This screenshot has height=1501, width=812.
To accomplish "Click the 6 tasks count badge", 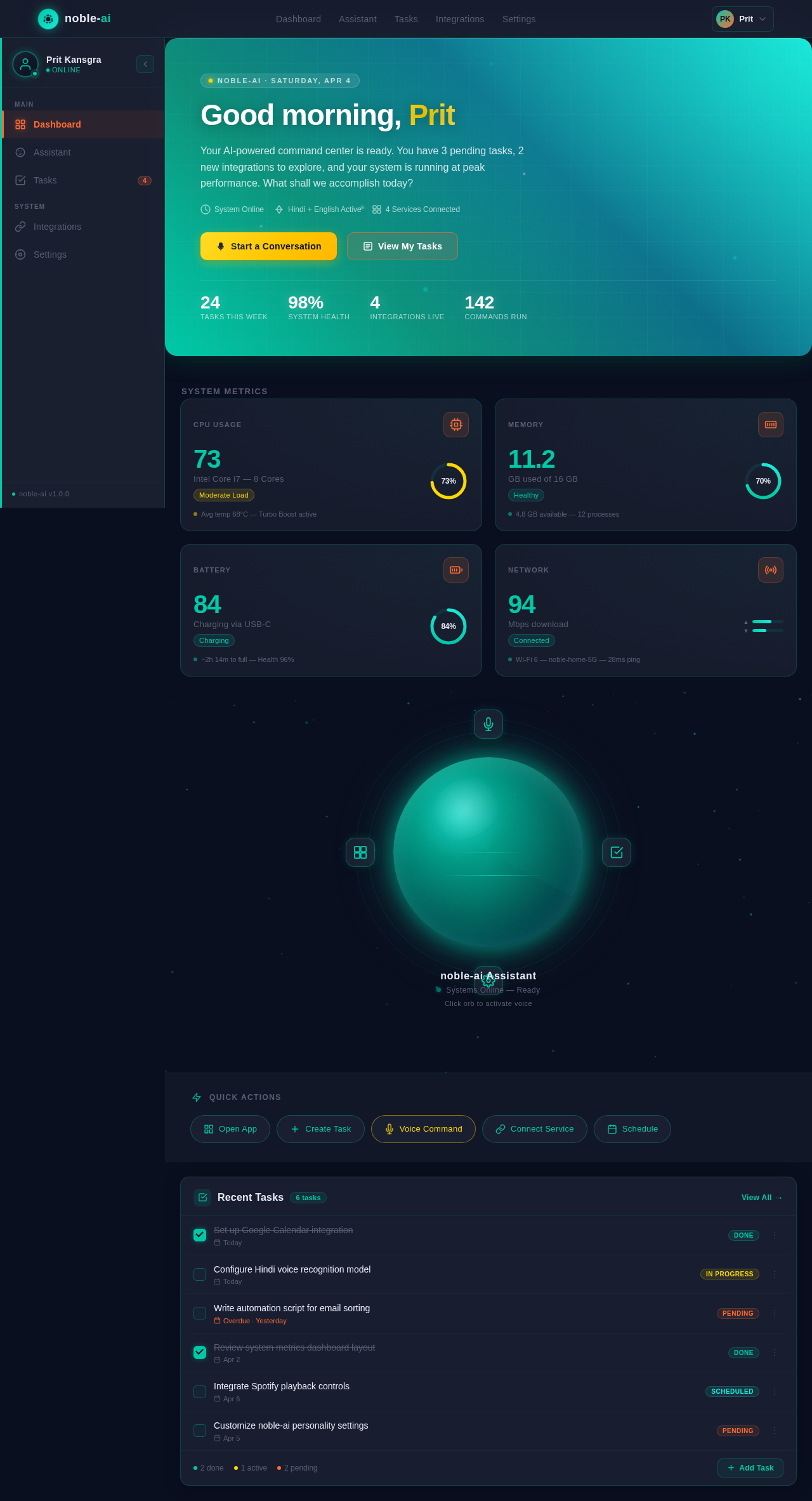I will 308,1198.
